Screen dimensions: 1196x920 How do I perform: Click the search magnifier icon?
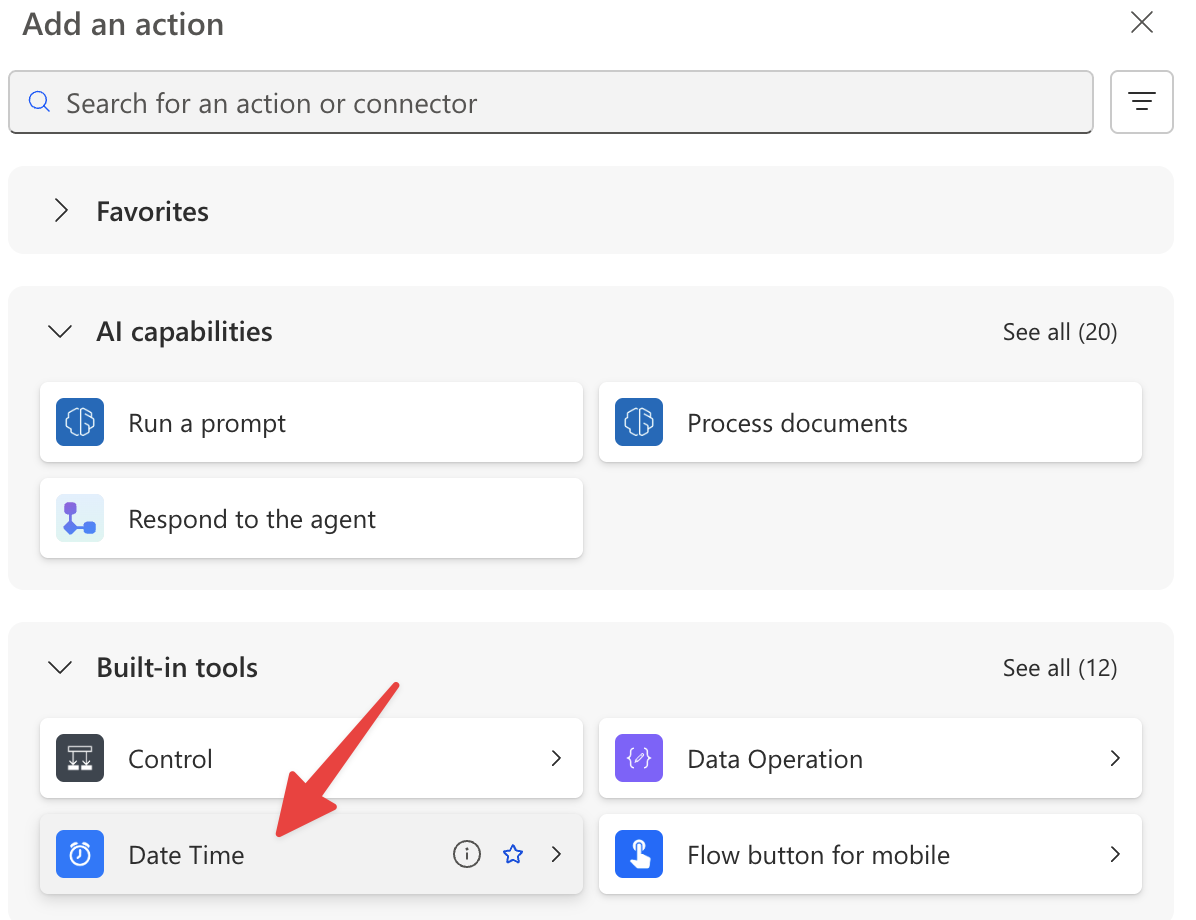pyautogui.click(x=40, y=101)
